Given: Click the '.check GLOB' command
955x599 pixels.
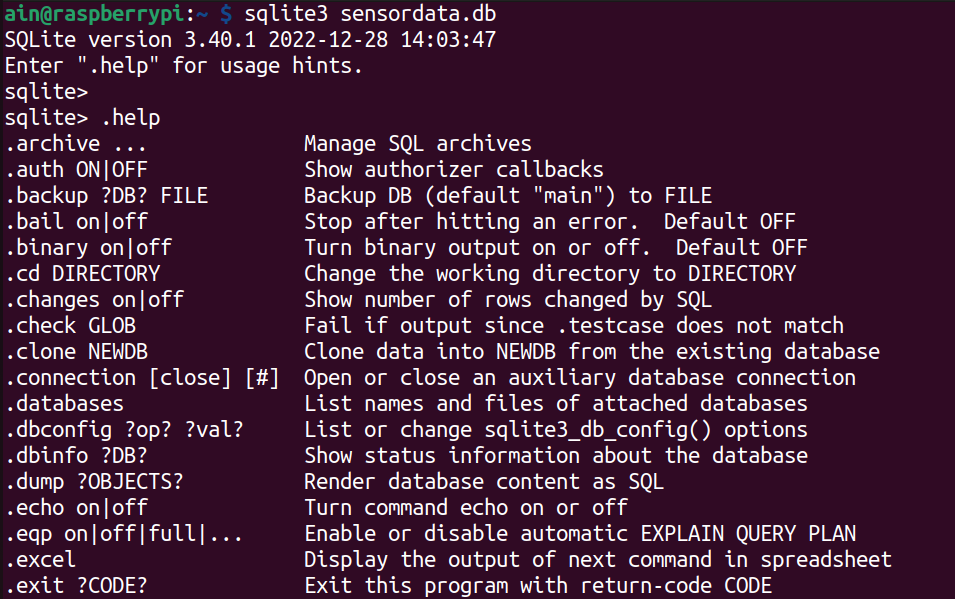Looking at the screenshot, I should (x=70, y=326).
